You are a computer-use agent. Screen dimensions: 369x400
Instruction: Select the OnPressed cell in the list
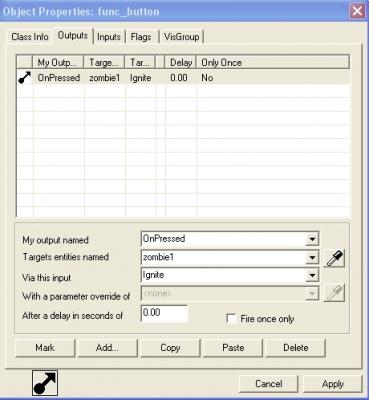(59, 78)
